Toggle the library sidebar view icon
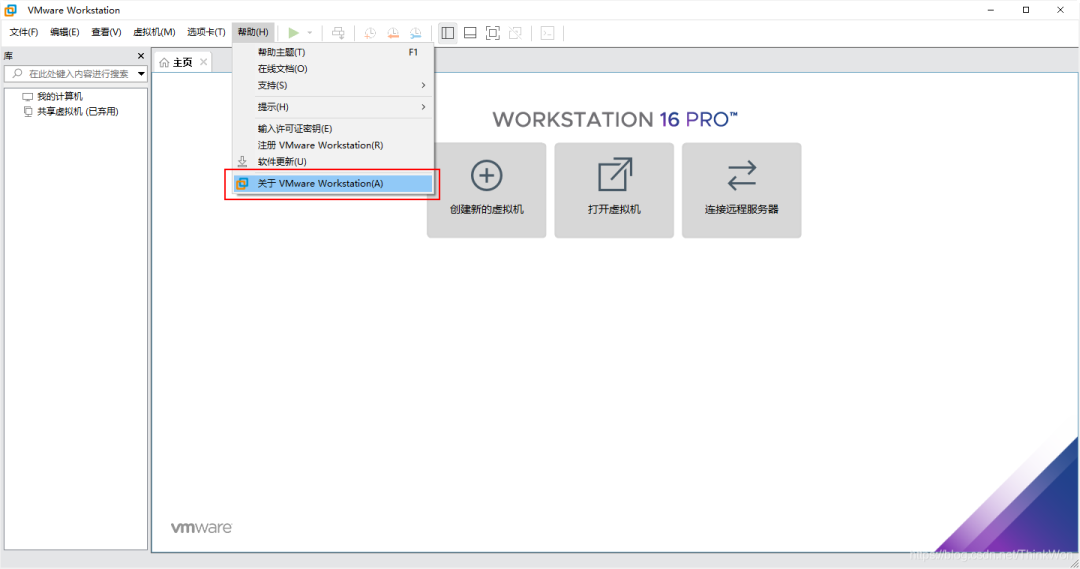The height and width of the screenshot is (569, 1080). 448,32
